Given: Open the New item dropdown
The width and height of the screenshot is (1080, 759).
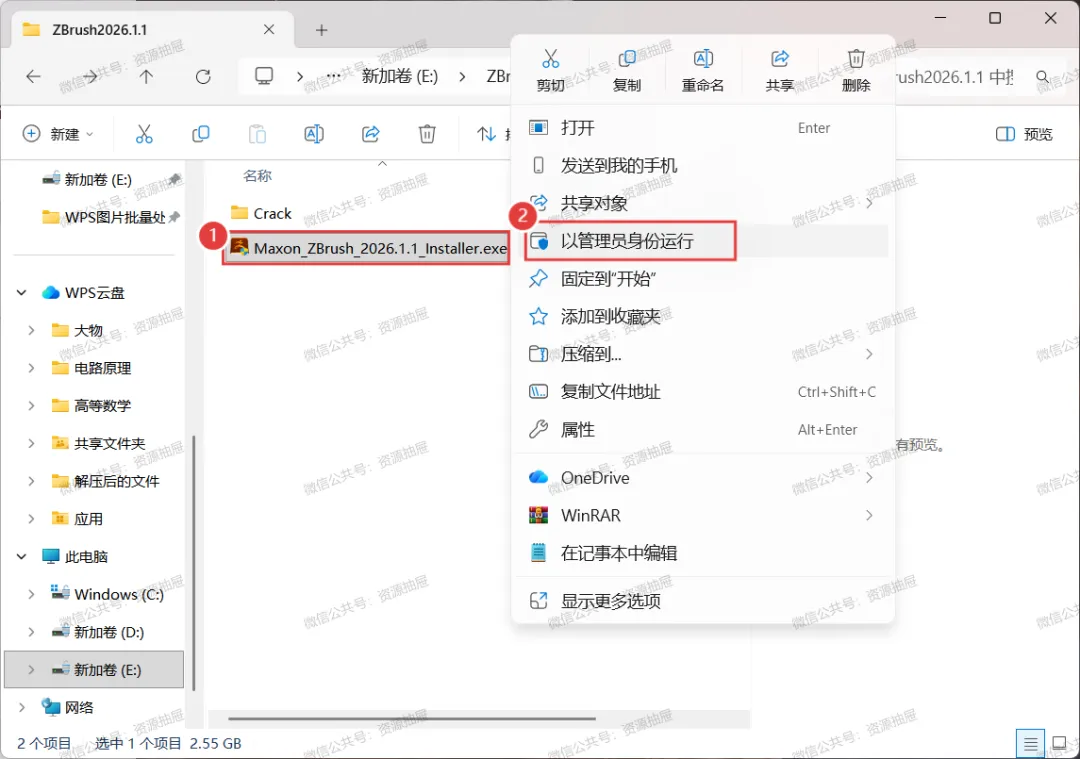Looking at the screenshot, I should pyautogui.click(x=59, y=134).
